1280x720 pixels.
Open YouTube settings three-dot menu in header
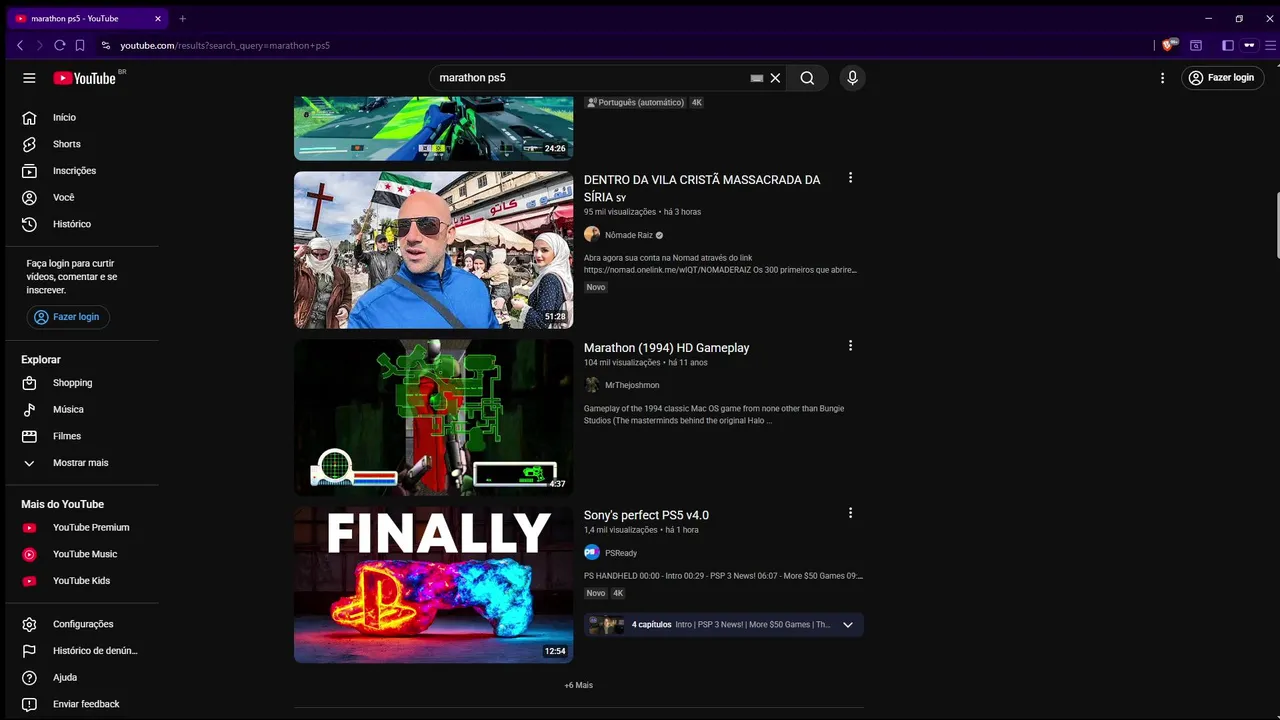[1162, 78]
